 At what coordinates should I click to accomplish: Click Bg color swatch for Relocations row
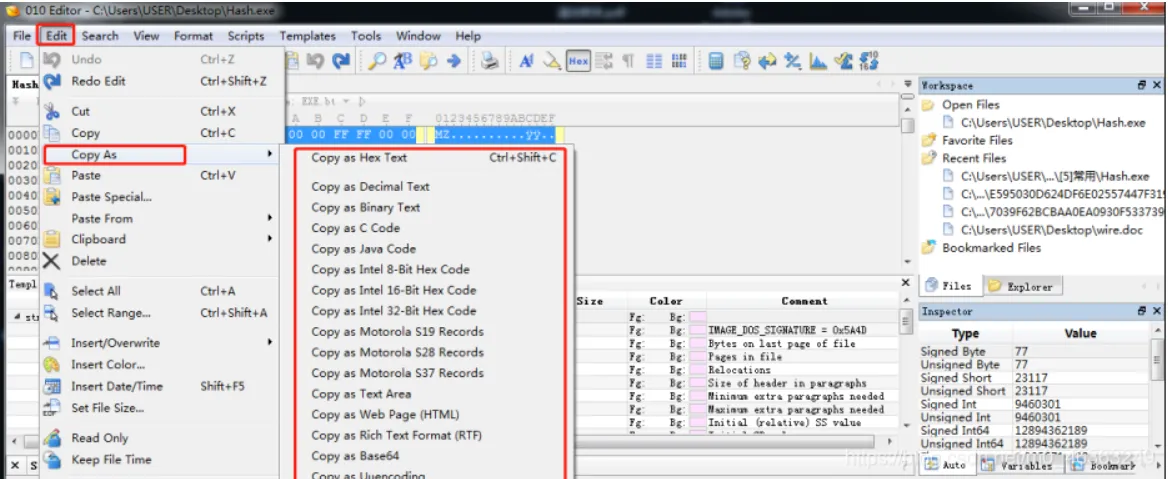pos(697,369)
